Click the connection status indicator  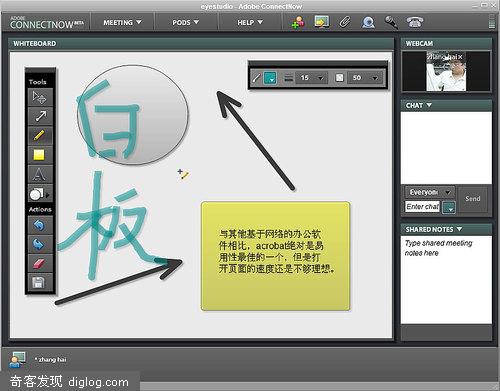click(x=492, y=22)
